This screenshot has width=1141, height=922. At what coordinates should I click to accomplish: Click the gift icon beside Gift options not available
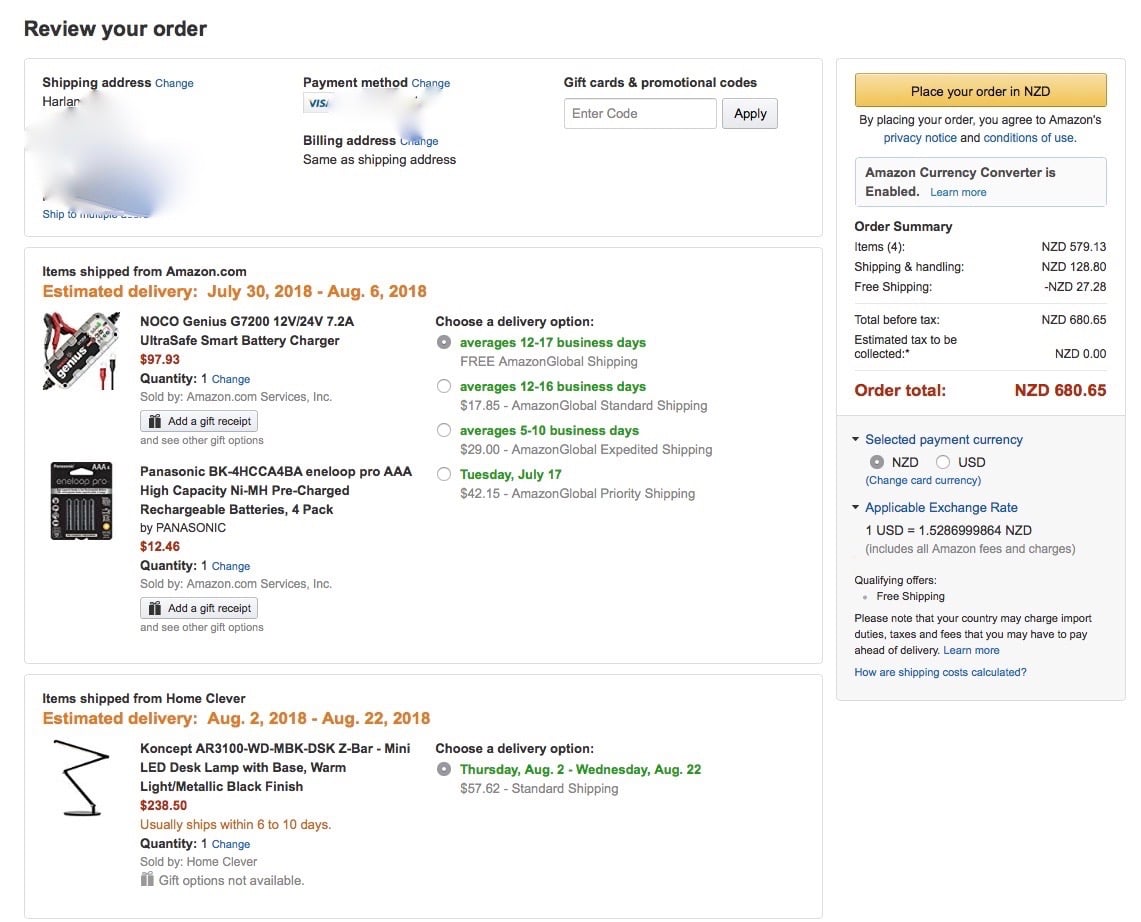tap(148, 880)
